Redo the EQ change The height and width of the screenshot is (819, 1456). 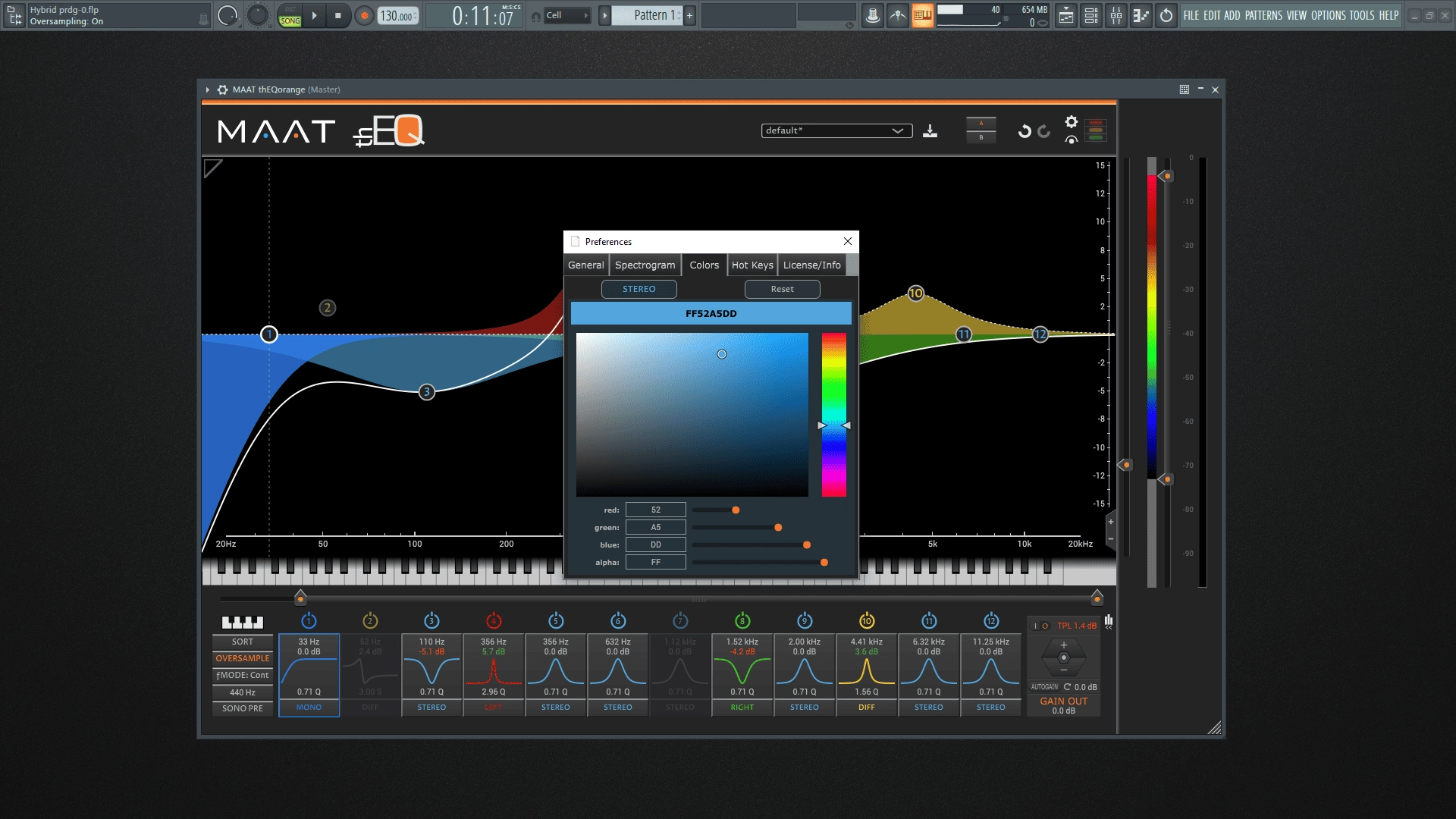tap(1044, 131)
